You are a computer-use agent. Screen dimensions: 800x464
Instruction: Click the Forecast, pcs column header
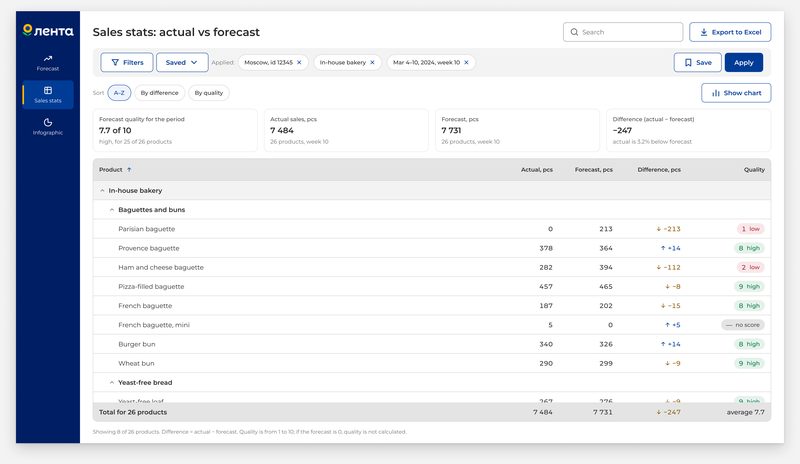(593, 169)
